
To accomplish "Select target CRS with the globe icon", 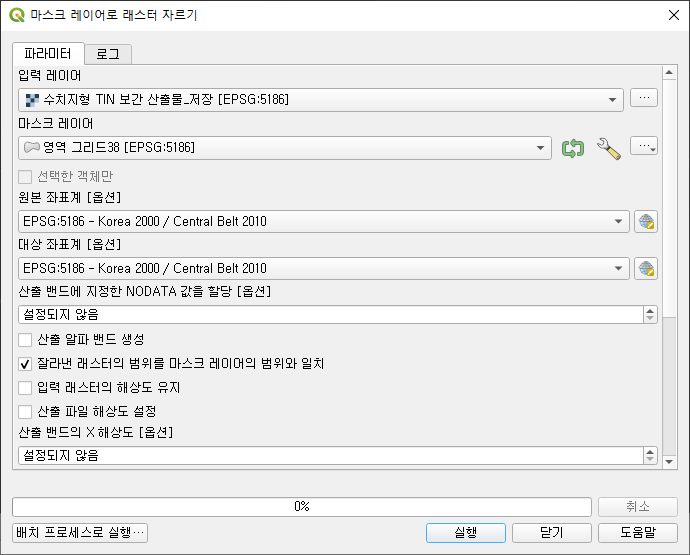I will pyautogui.click(x=646, y=268).
